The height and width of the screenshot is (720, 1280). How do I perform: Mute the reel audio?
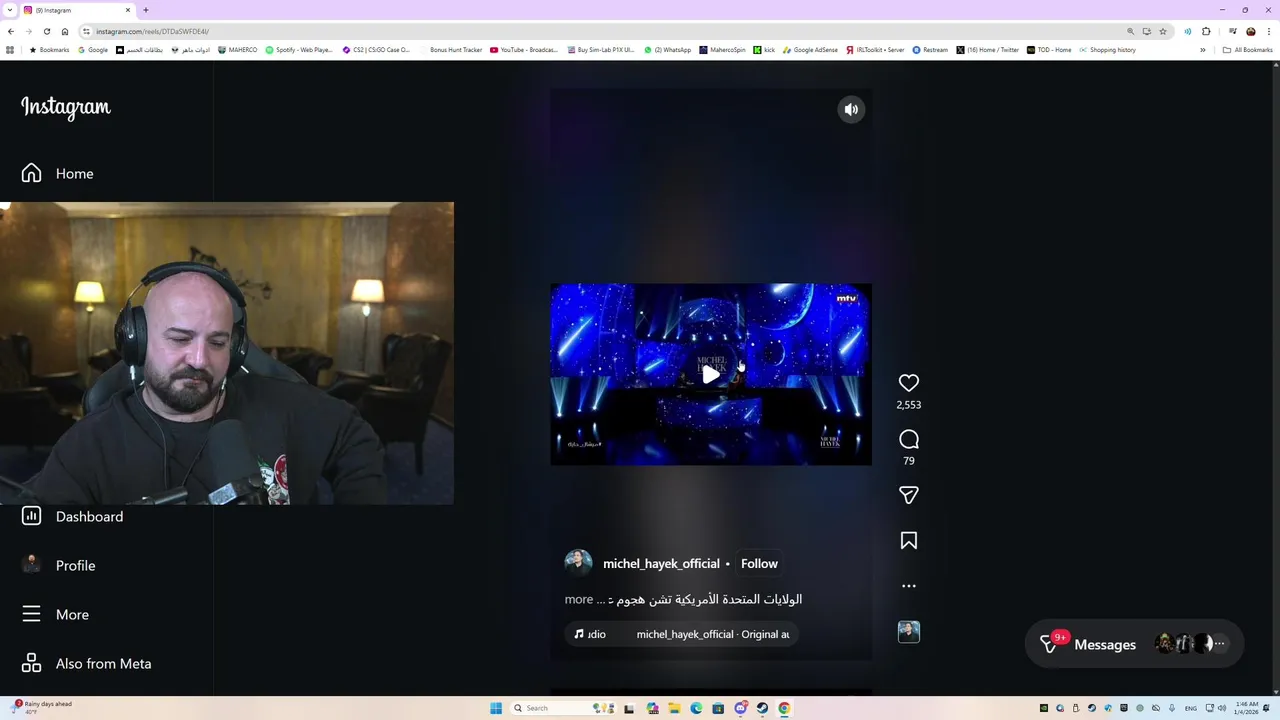click(851, 110)
